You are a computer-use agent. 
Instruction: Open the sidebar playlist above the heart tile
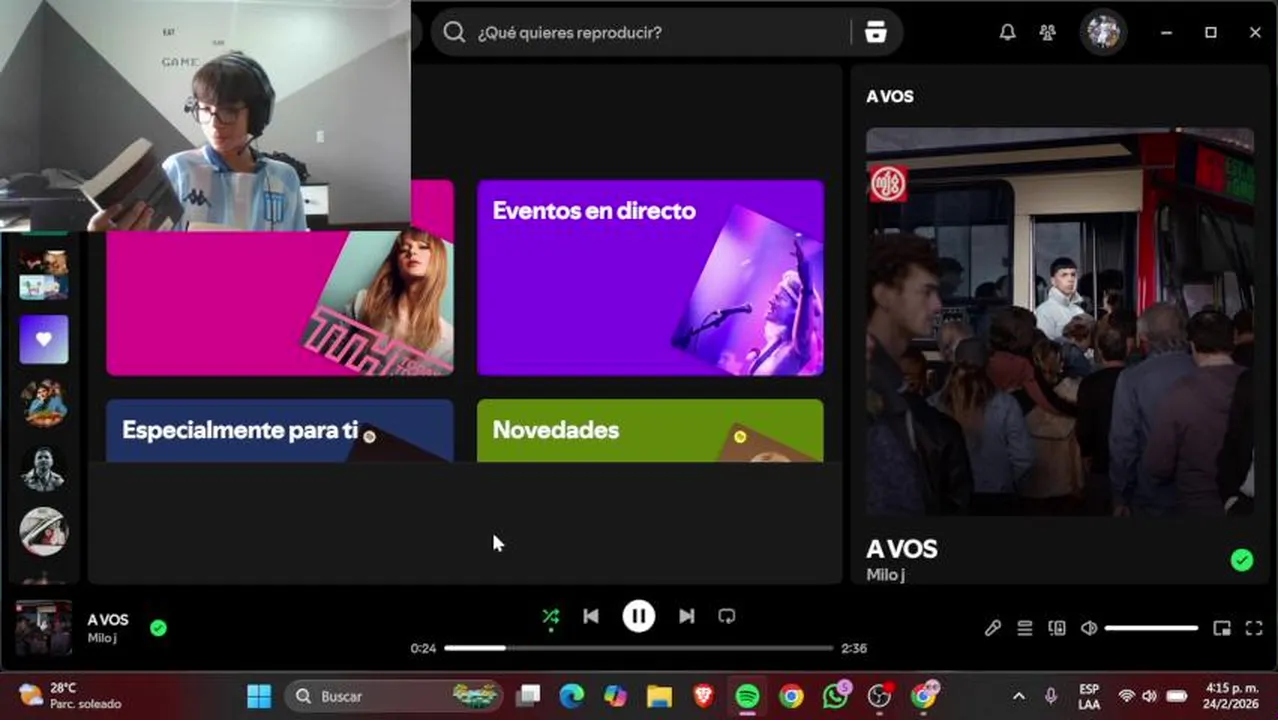pyautogui.click(x=44, y=274)
